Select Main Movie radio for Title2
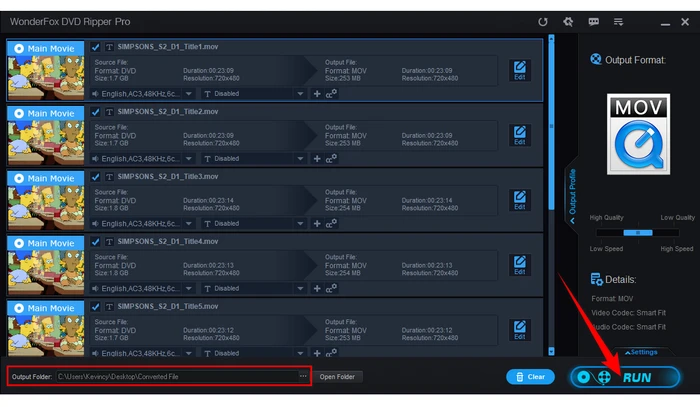Image resolution: width=700 pixels, height=407 pixels. pos(19,113)
